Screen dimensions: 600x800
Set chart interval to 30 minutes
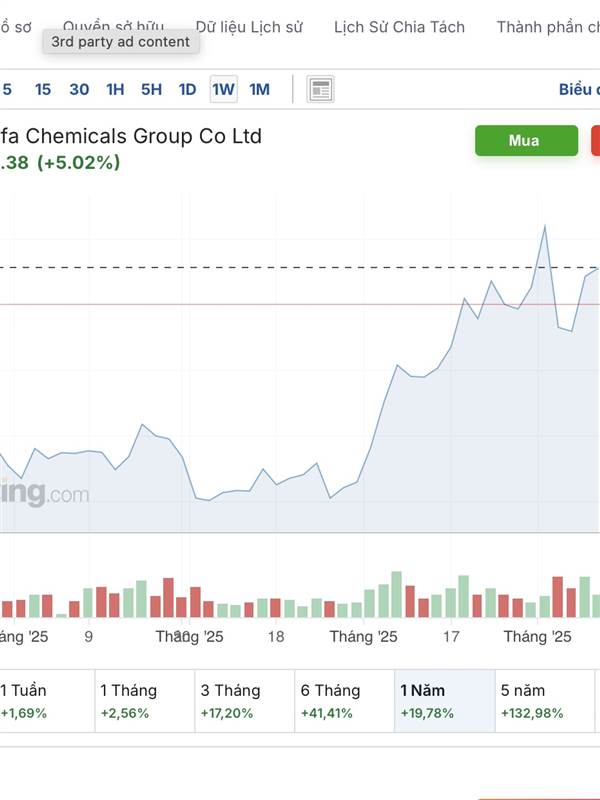(x=79, y=90)
